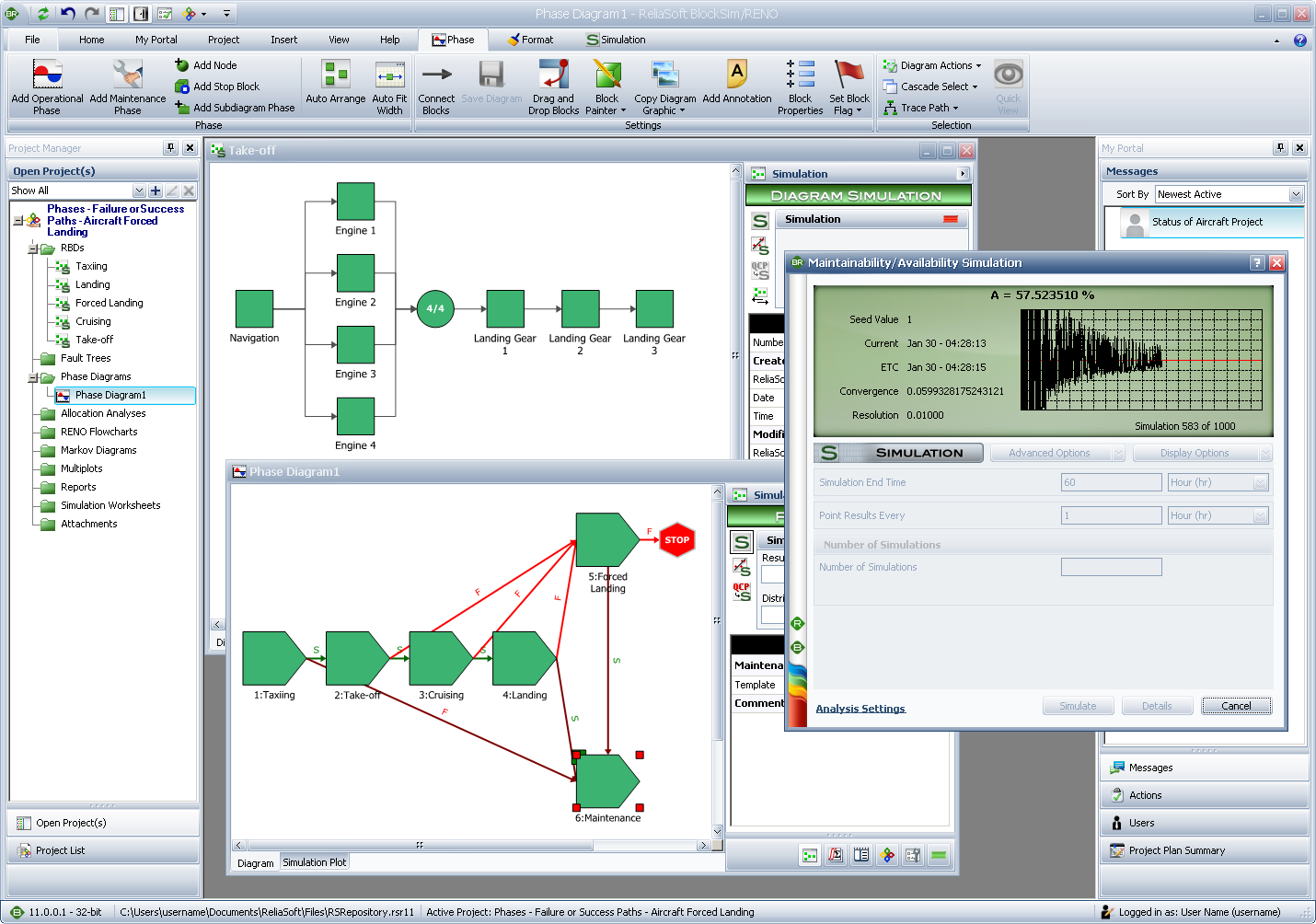Select the 6:Maintenance phase block
1316x924 pixels.
[x=607, y=781]
